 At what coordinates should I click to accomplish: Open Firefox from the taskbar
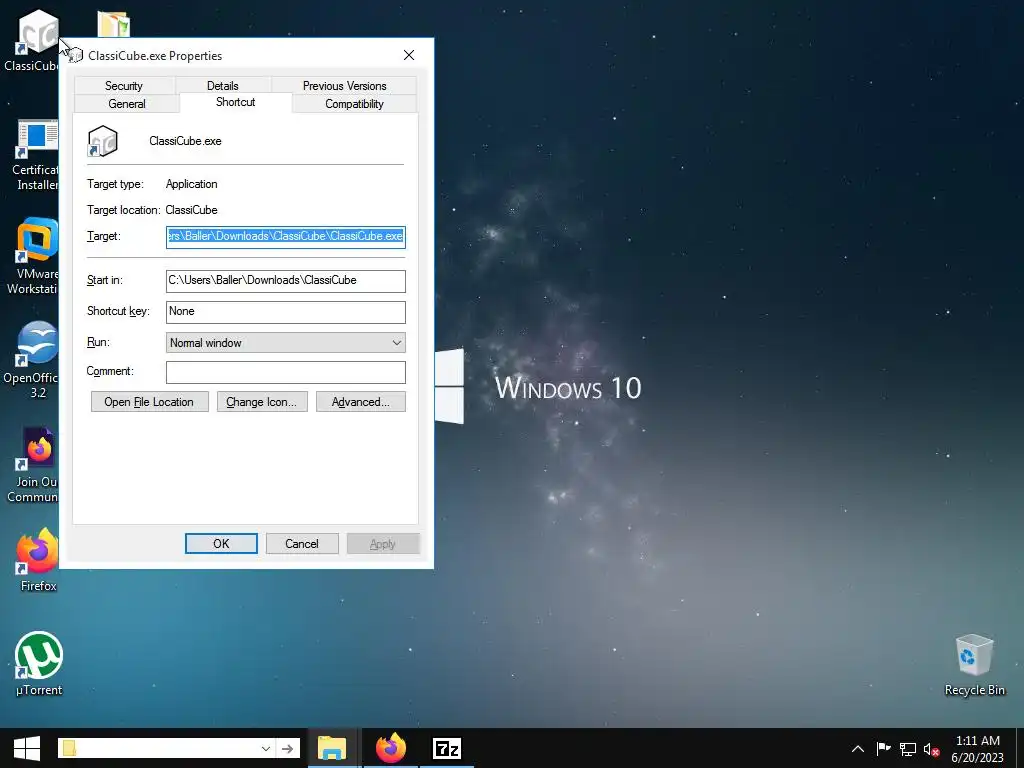pyautogui.click(x=391, y=748)
